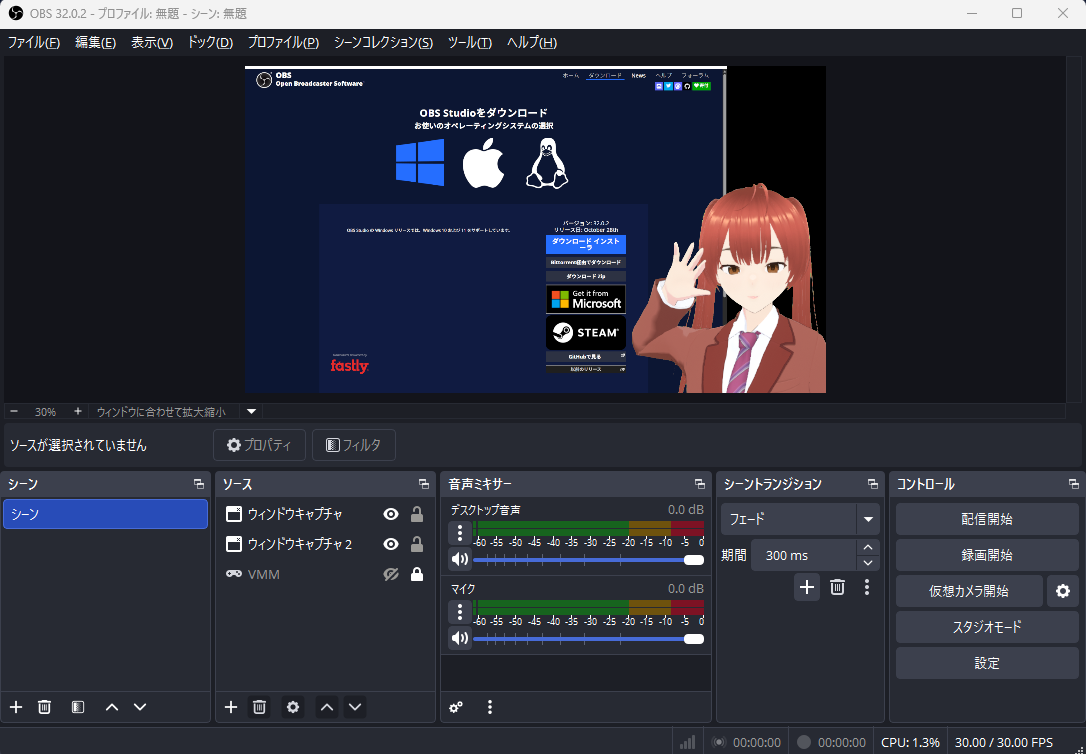This screenshot has height=754, width=1086.
Task: Decrease transition duration with down arrow
Action: tap(868, 563)
